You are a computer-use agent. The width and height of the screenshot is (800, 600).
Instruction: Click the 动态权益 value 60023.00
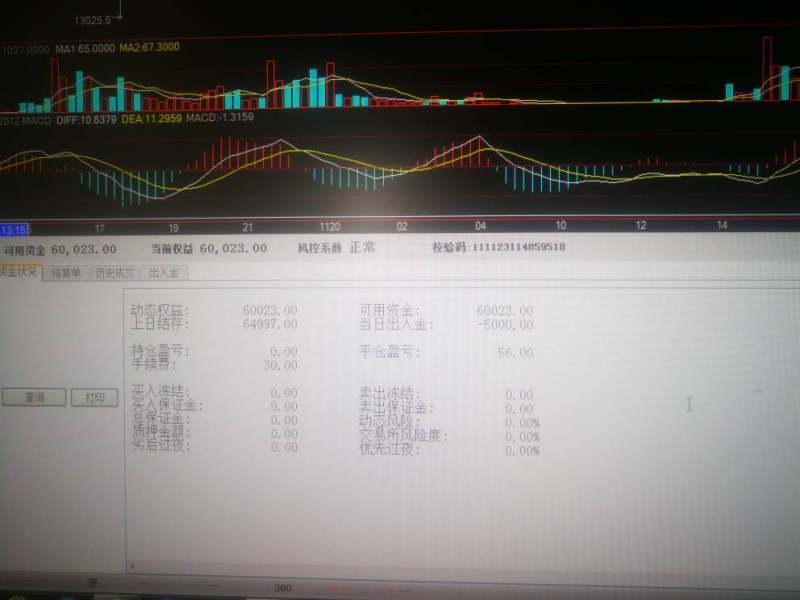click(270, 310)
